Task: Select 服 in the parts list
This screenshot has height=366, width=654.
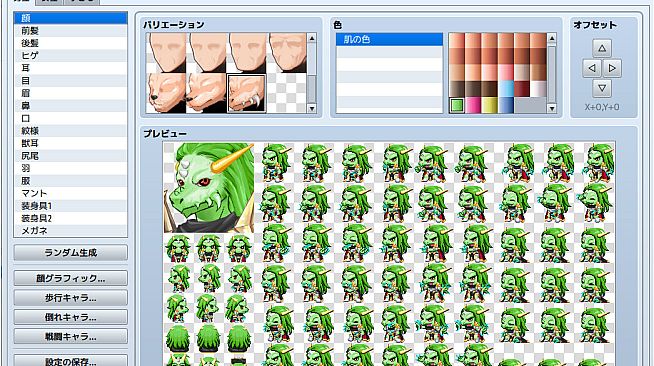Action: [70, 180]
